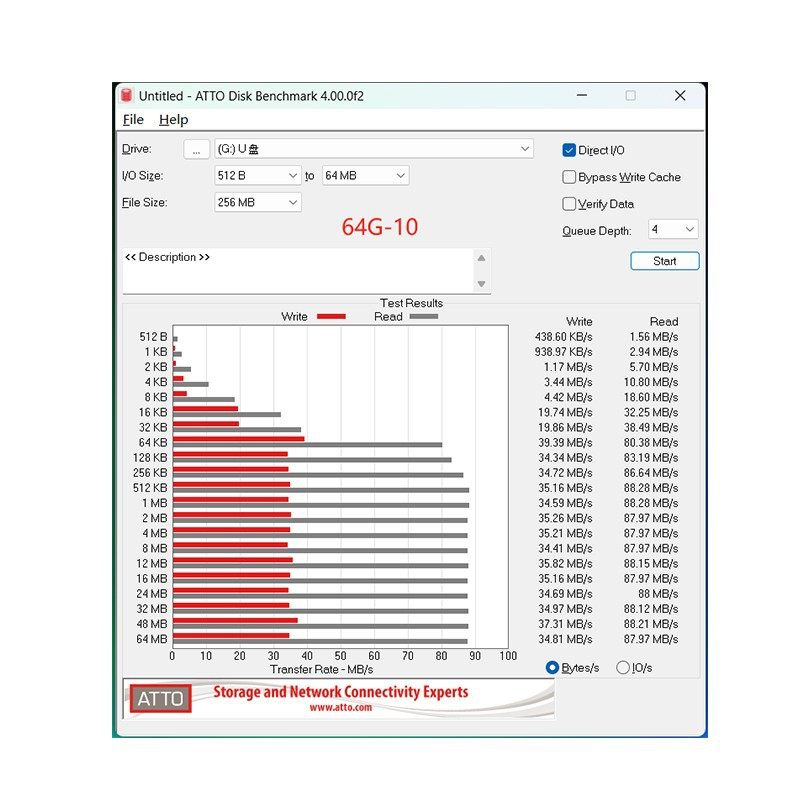Click the 64 KB gray read bar in chart

(x=308, y=445)
